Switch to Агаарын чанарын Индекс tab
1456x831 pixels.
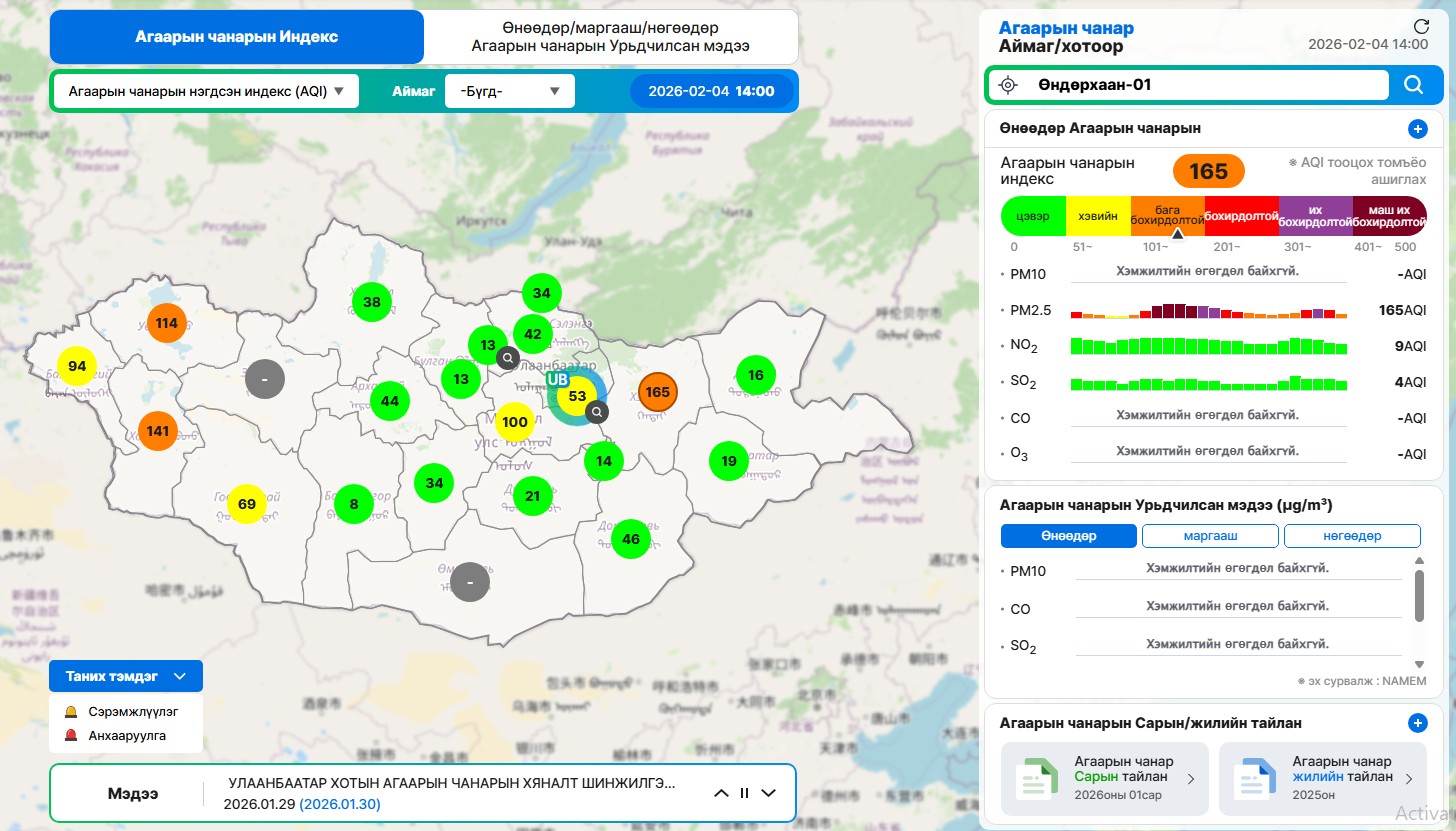coord(237,37)
